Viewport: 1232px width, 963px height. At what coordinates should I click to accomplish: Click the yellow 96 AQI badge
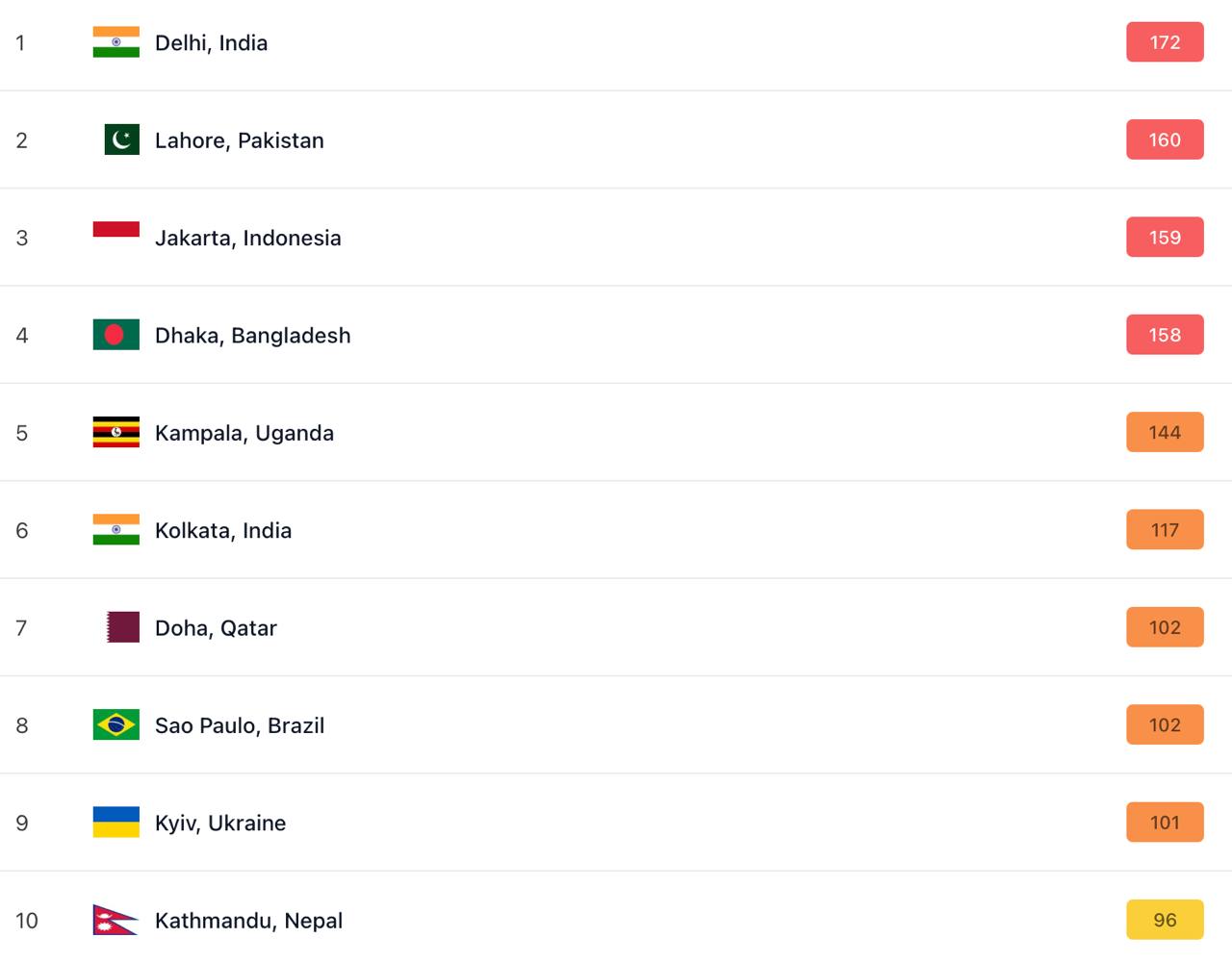click(1165, 920)
